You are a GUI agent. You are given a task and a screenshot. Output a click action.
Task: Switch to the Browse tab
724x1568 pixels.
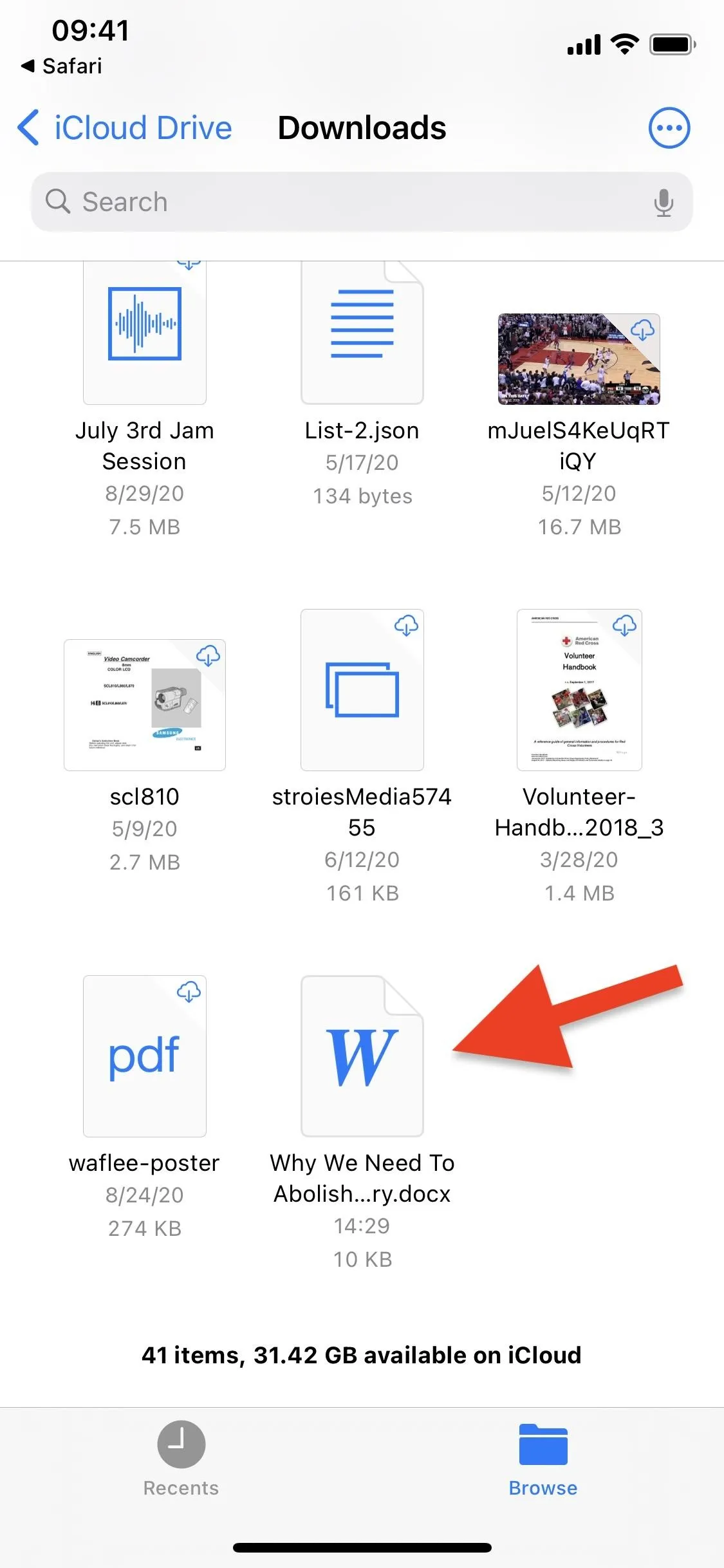[543, 1459]
